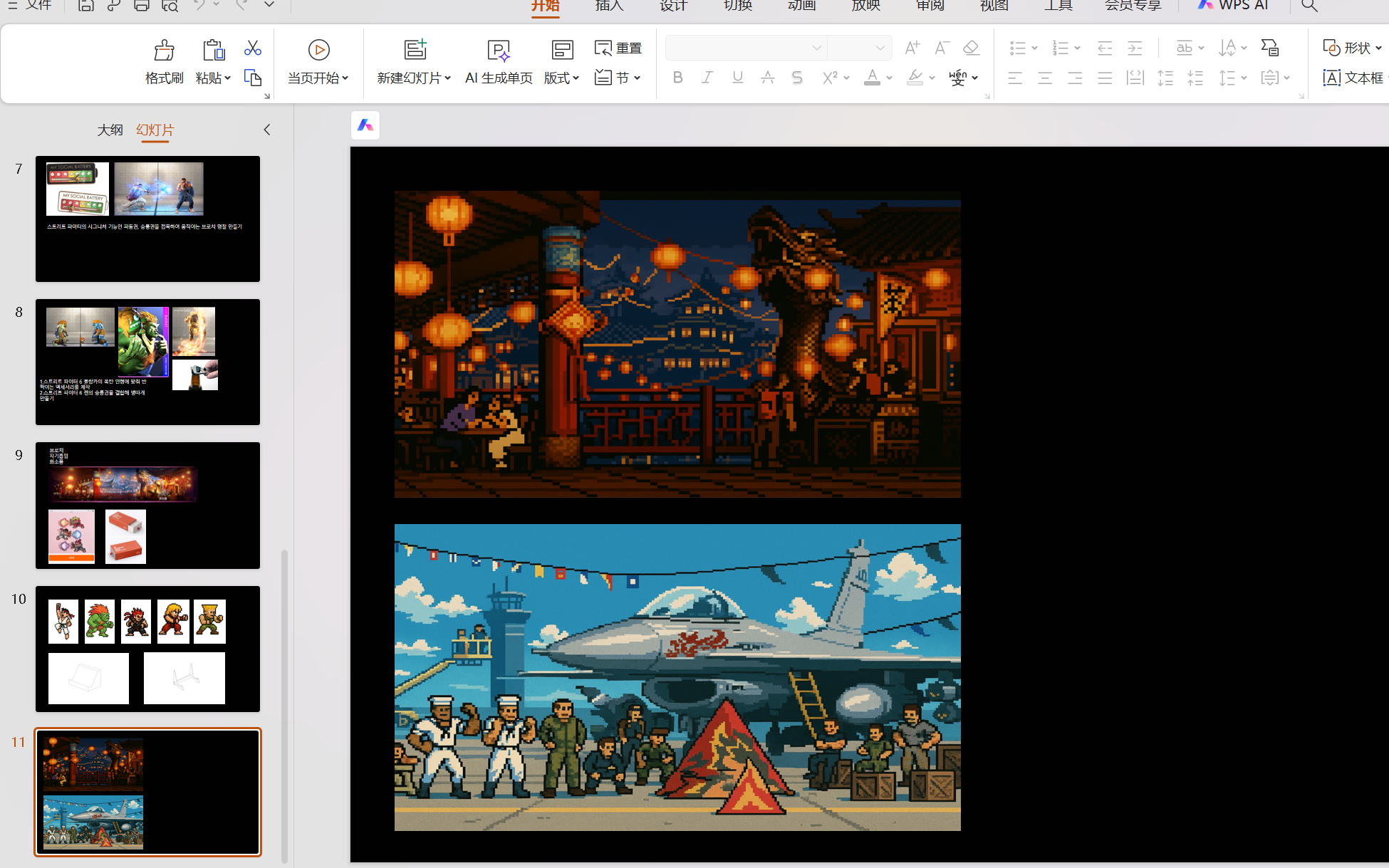Viewport: 1389px width, 868px height.
Task: Open the font name dropdown
Action: (816, 48)
